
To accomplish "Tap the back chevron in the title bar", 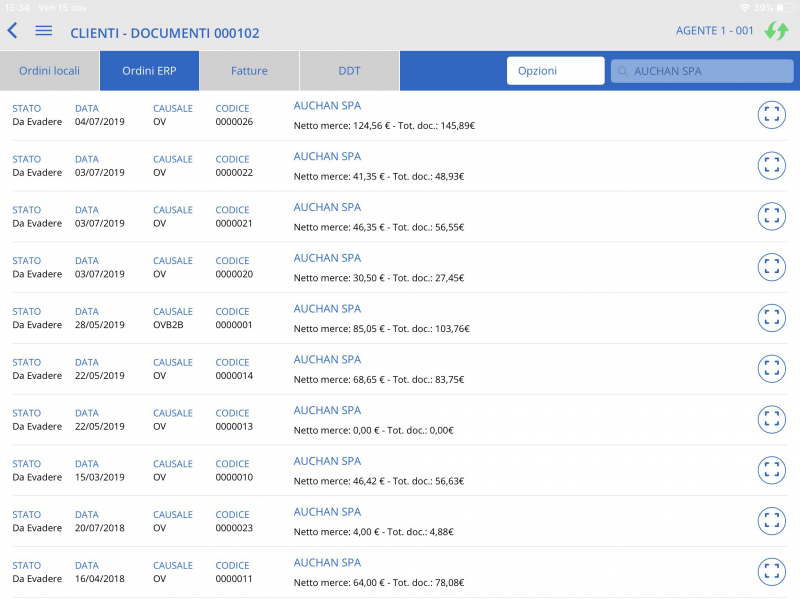I will (x=12, y=30).
